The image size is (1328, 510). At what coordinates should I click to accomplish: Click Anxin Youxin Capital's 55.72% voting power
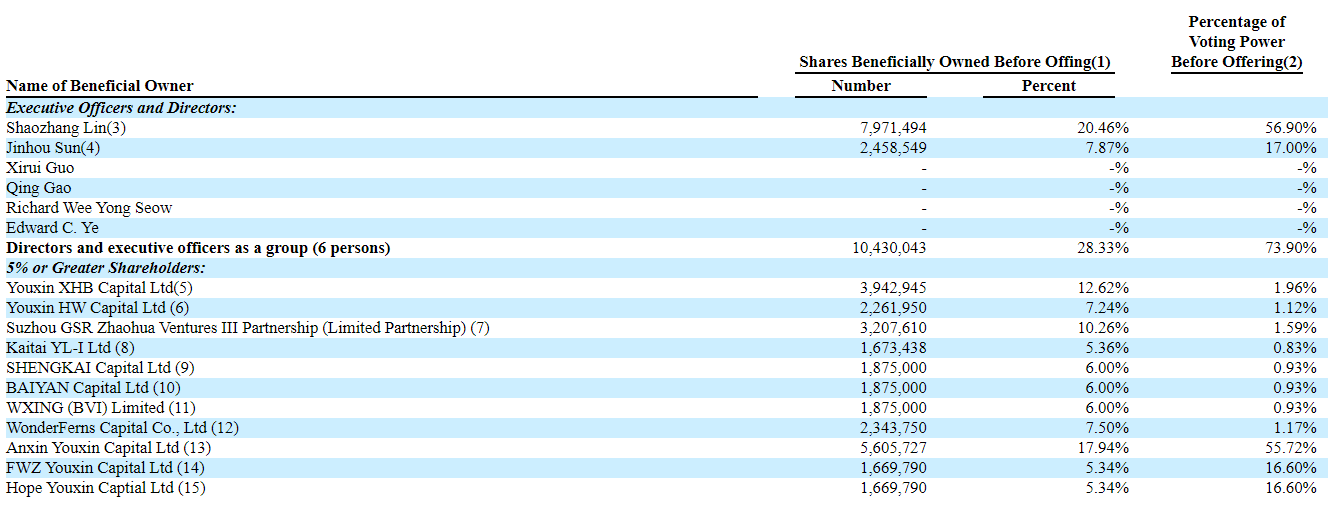click(x=1291, y=448)
